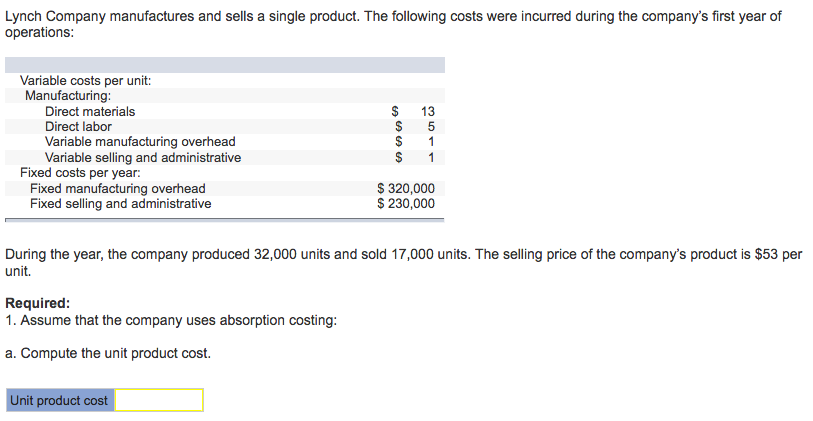The image size is (813, 421).
Task: Select the "Unit product cost" label cell
Action: [59, 401]
